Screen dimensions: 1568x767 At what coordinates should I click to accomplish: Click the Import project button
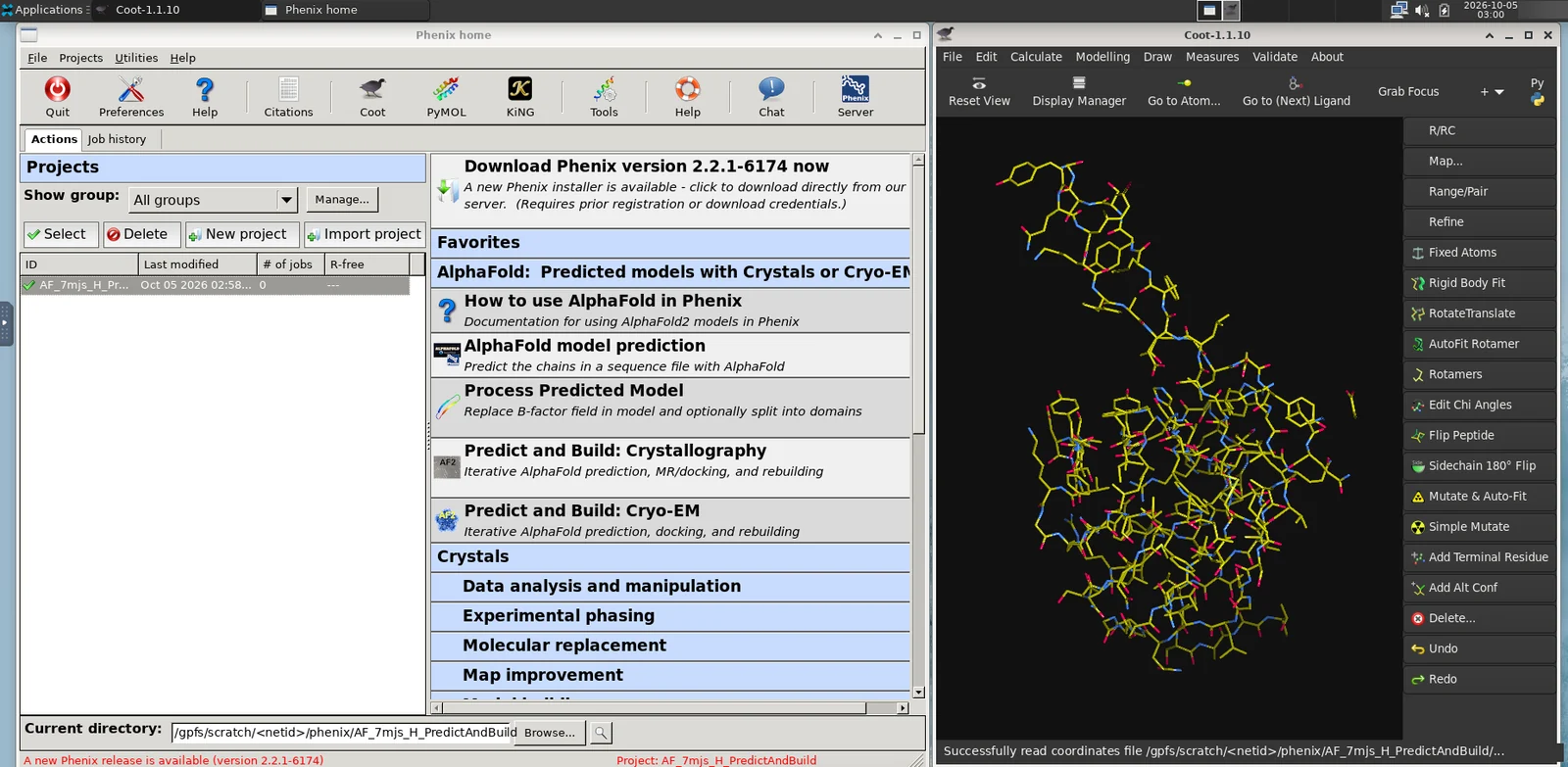click(x=365, y=235)
